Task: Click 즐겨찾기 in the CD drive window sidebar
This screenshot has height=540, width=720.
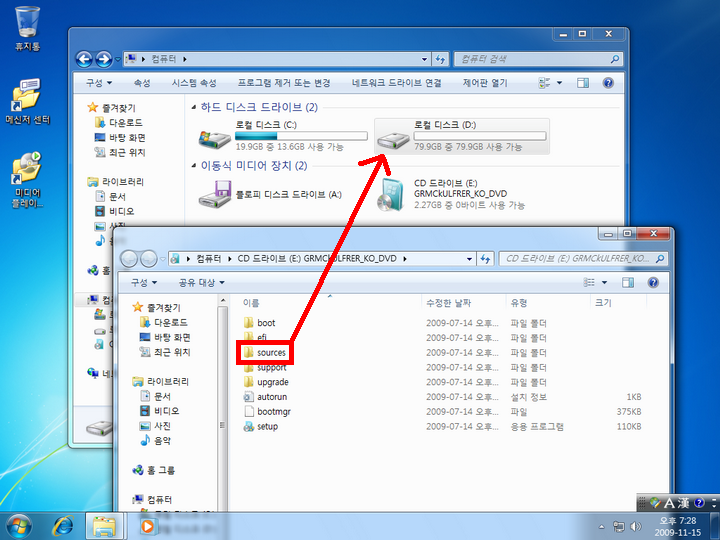Action: click(x=156, y=307)
